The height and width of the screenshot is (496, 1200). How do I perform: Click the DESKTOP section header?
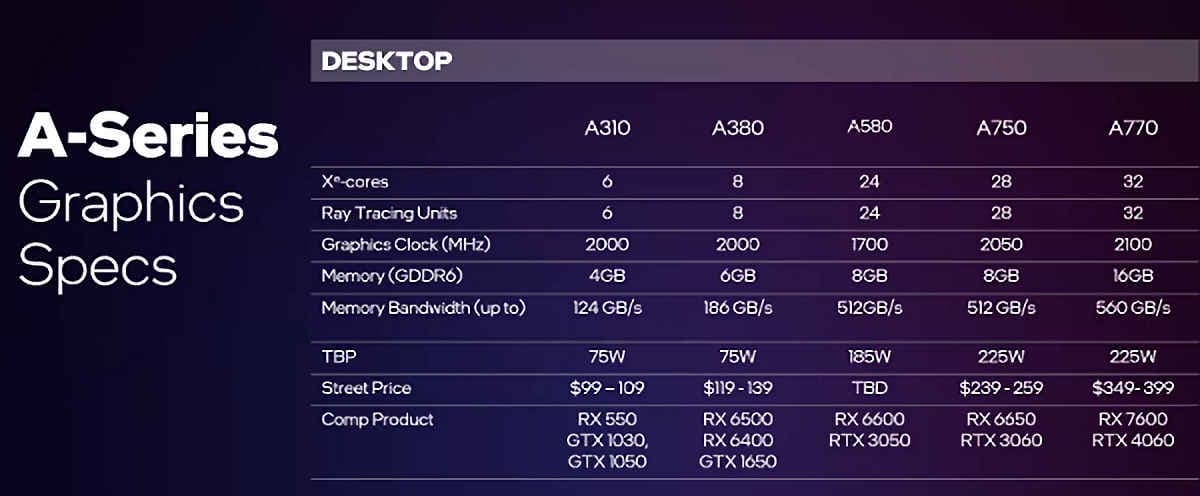(x=387, y=61)
